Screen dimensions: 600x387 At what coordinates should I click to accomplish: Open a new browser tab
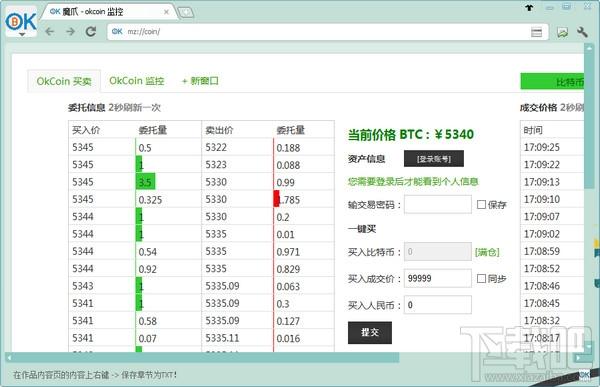click(186, 13)
